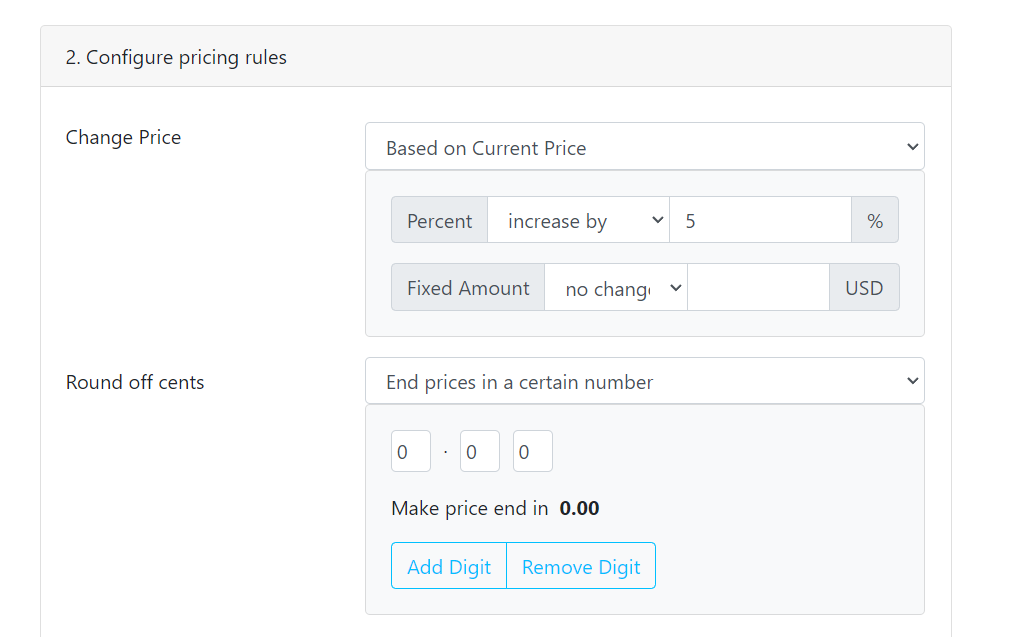The height and width of the screenshot is (637, 1024).
Task: Focus the empty Fixed Amount input field
Action: coord(758,288)
